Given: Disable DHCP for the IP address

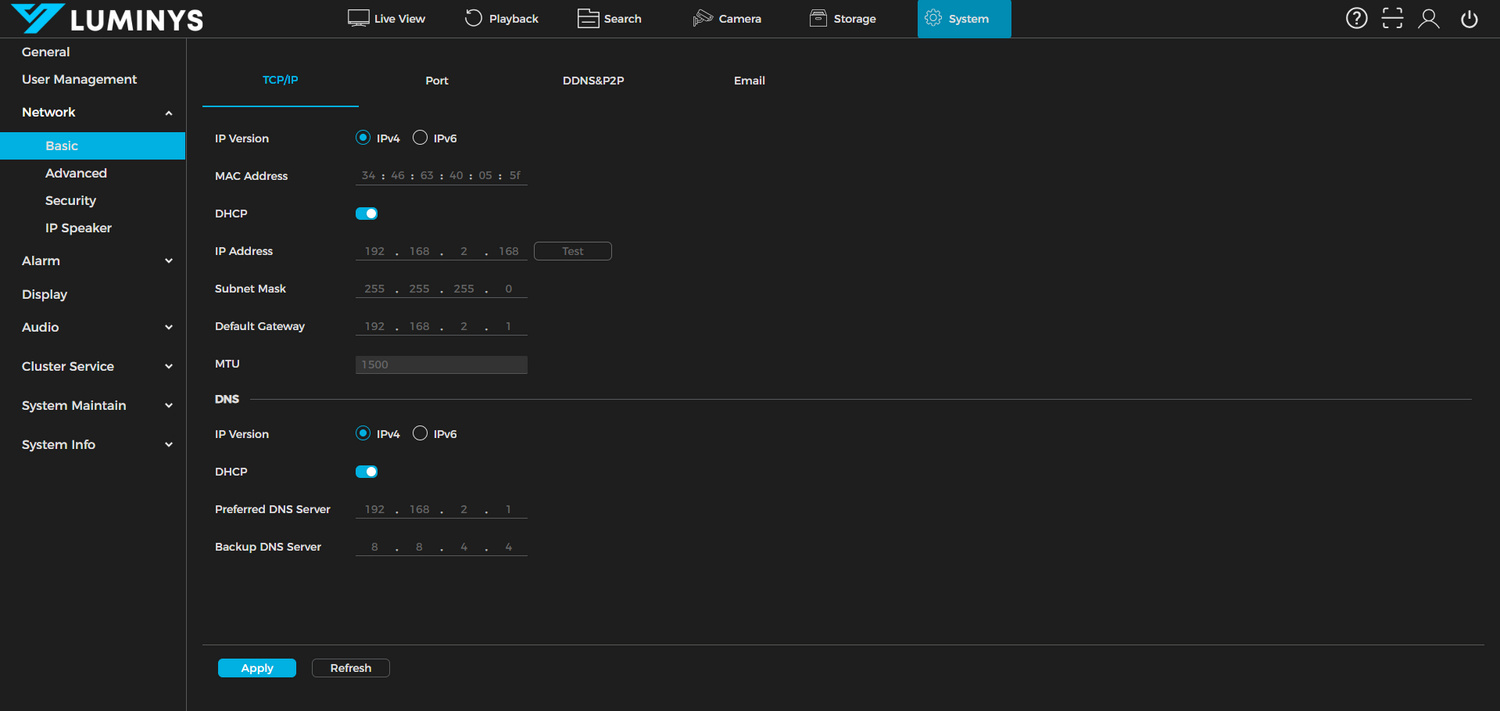Looking at the screenshot, I should [x=366, y=213].
